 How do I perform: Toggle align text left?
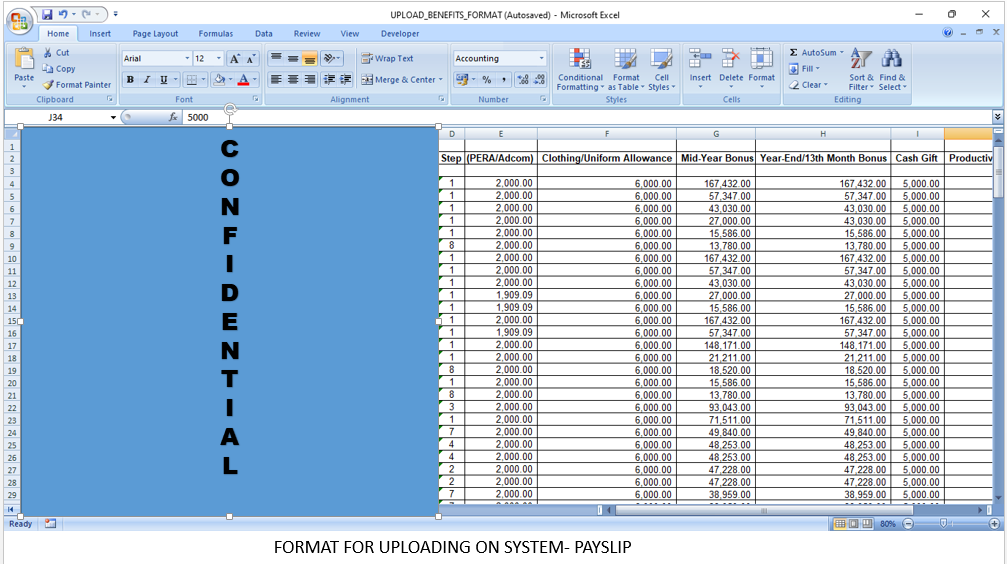(276, 80)
